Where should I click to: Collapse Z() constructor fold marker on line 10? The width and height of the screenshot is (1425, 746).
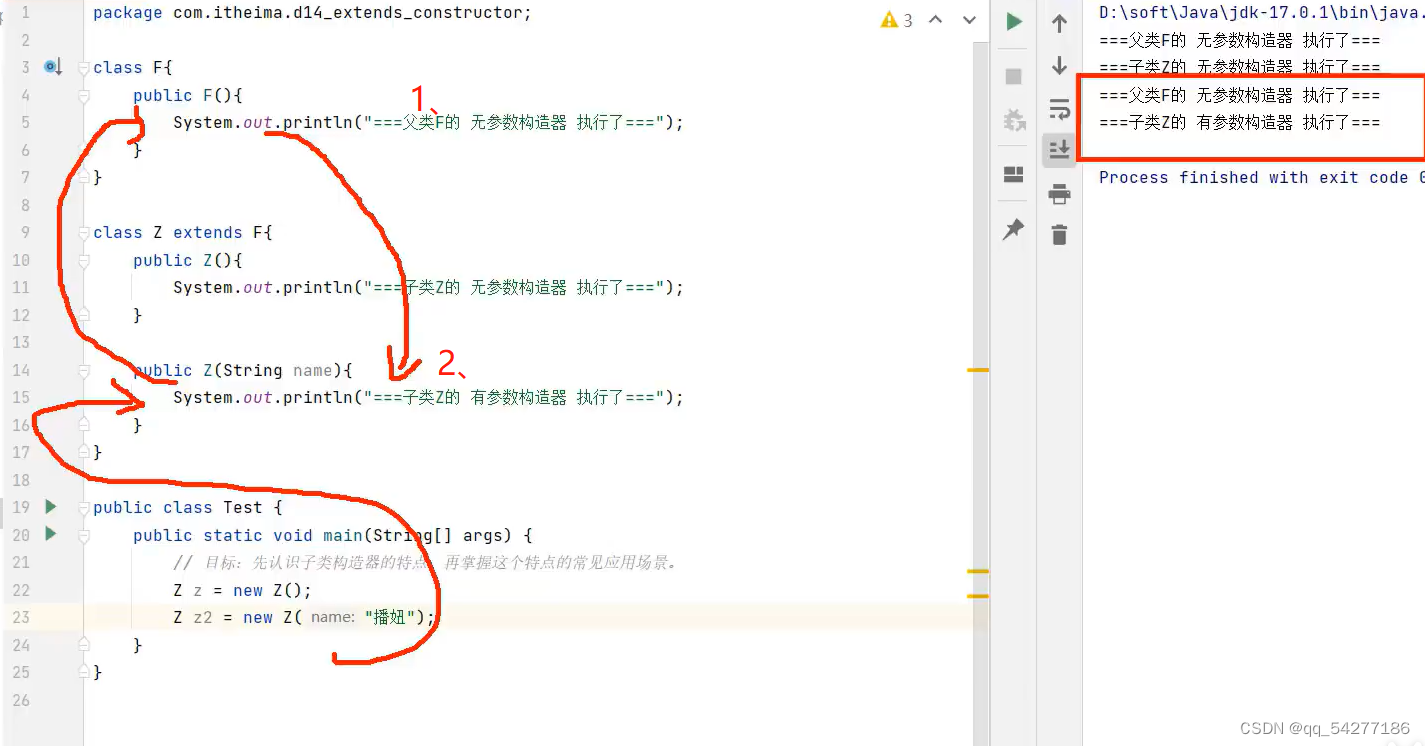[x=84, y=260]
